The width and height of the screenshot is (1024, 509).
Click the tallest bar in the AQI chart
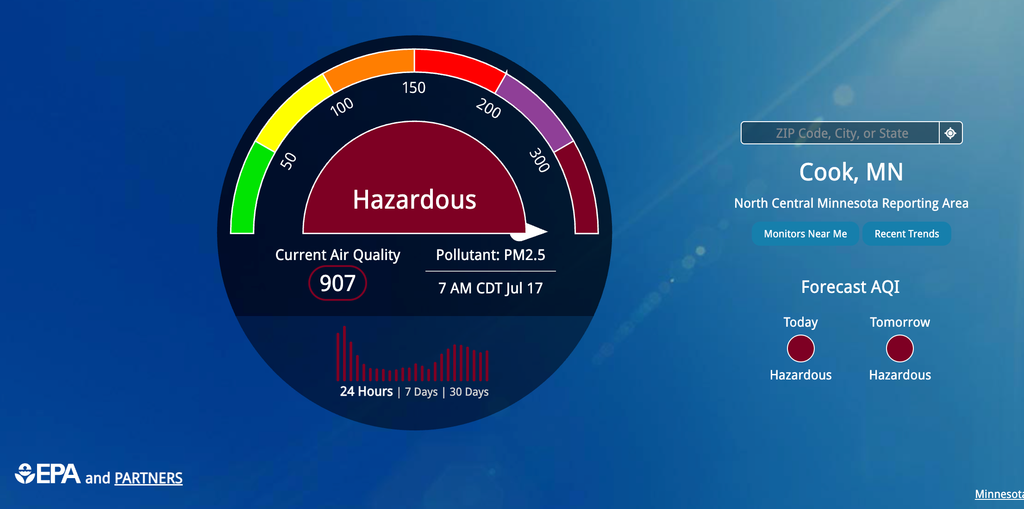[x=344, y=353]
